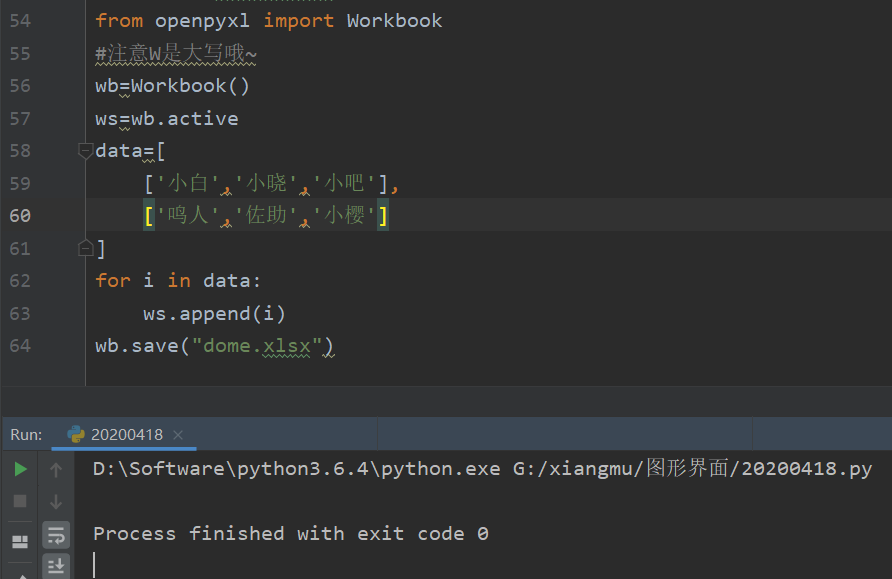Viewport: 892px width, 579px height.
Task: Click line number 60 in the gutter
Action: coord(20,216)
